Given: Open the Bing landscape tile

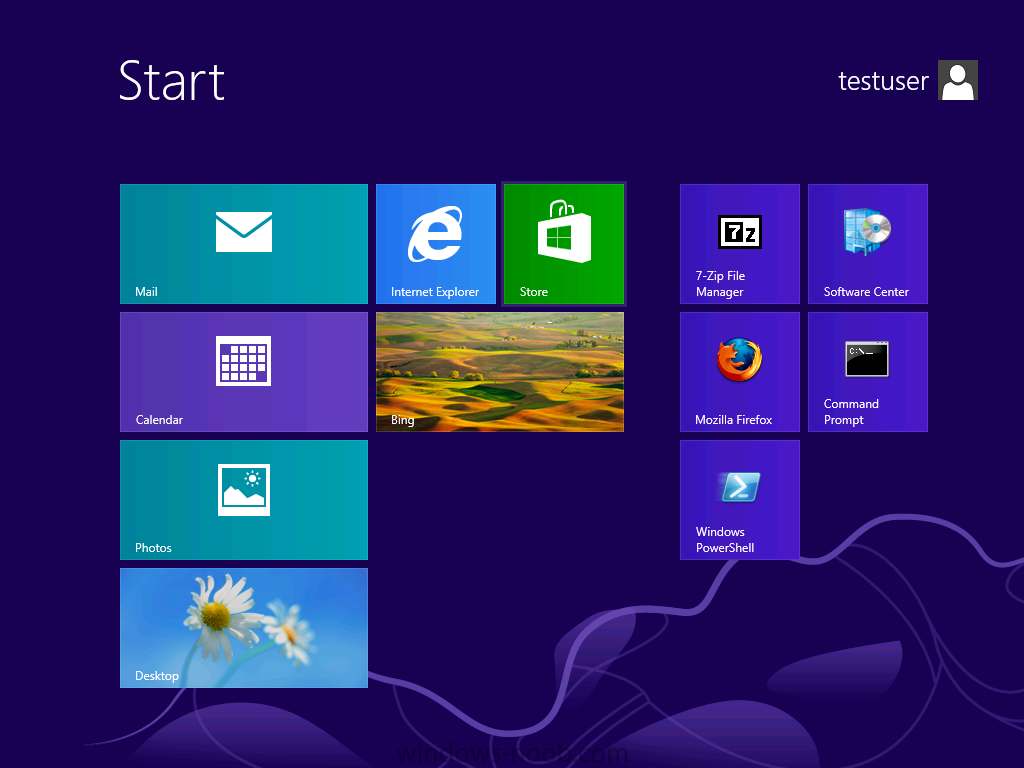Looking at the screenshot, I should [x=500, y=372].
